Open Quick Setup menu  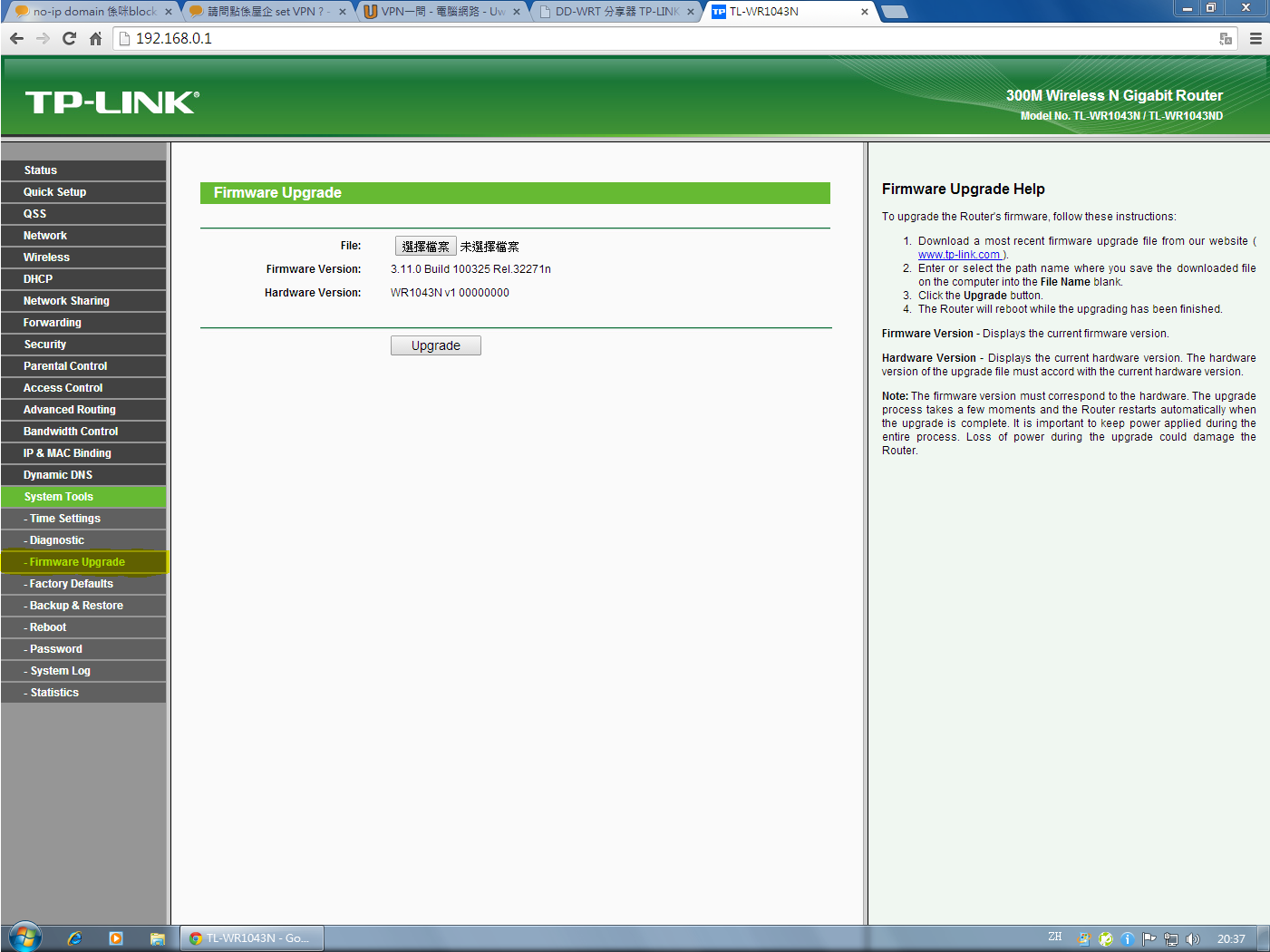tap(83, 192)
